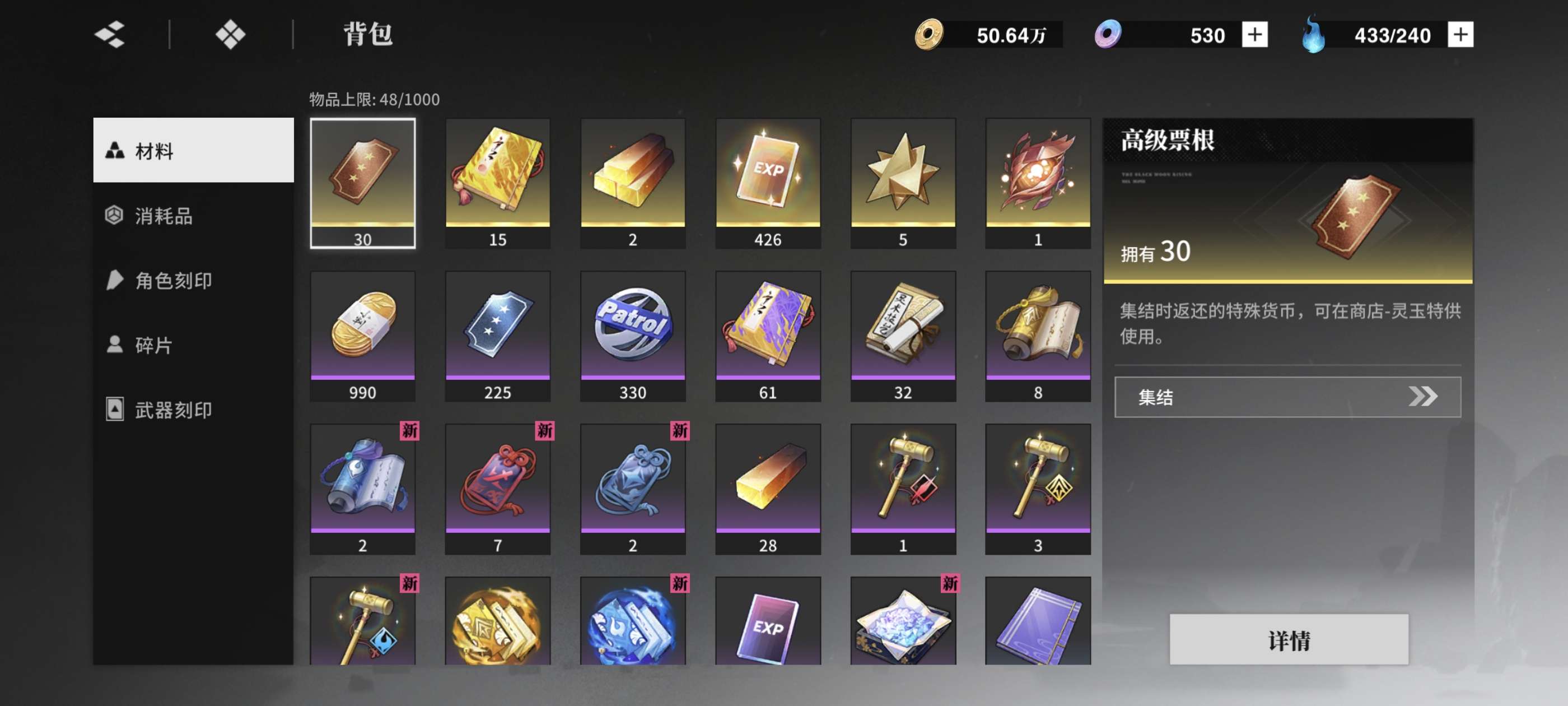Image resolution: width=1568 pixels, height=706 pixels.
Task: Add more purple jade currency with plus
Action: coord(1254,35)
